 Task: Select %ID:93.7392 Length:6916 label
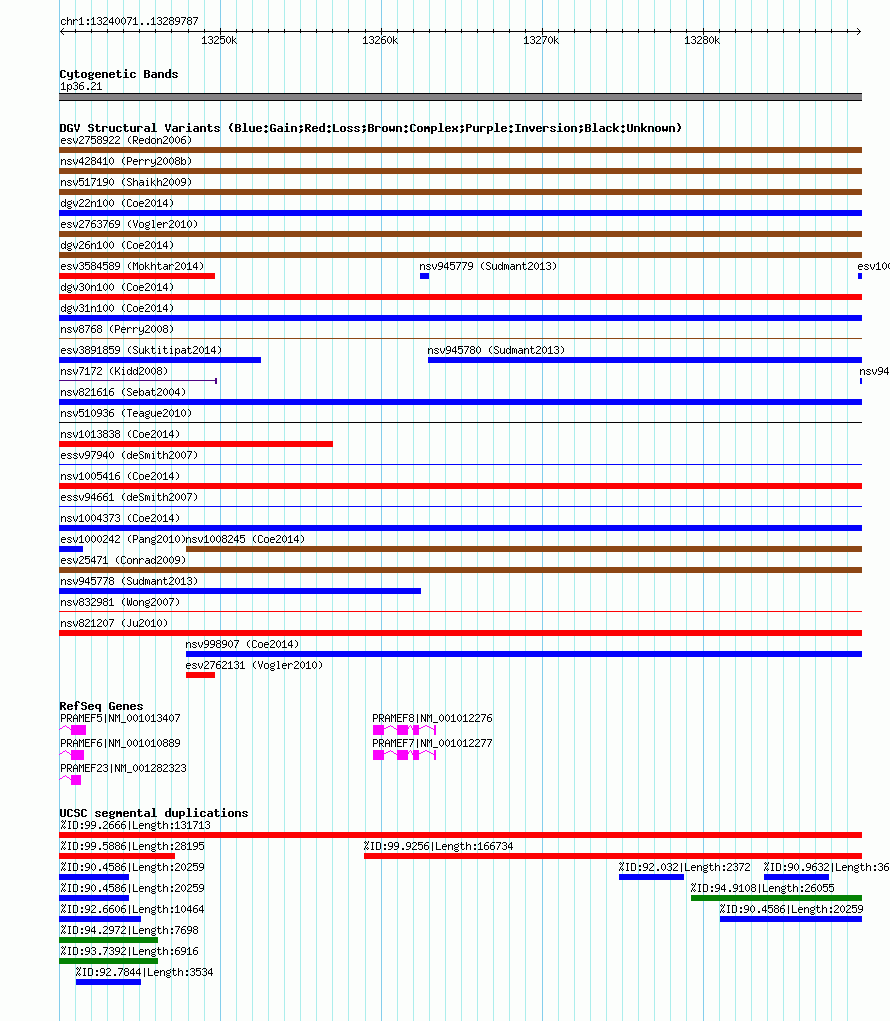(x=129, y=951)
